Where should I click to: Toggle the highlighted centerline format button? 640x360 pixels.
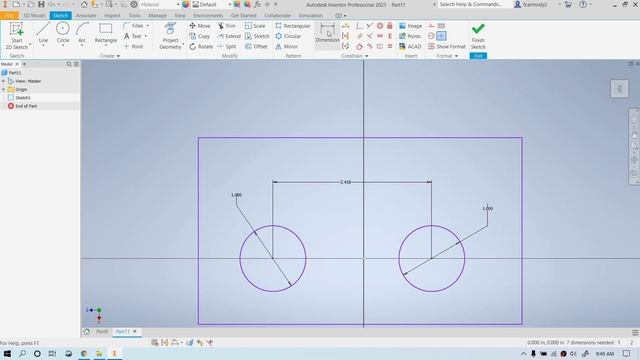(x=441, y=36)
